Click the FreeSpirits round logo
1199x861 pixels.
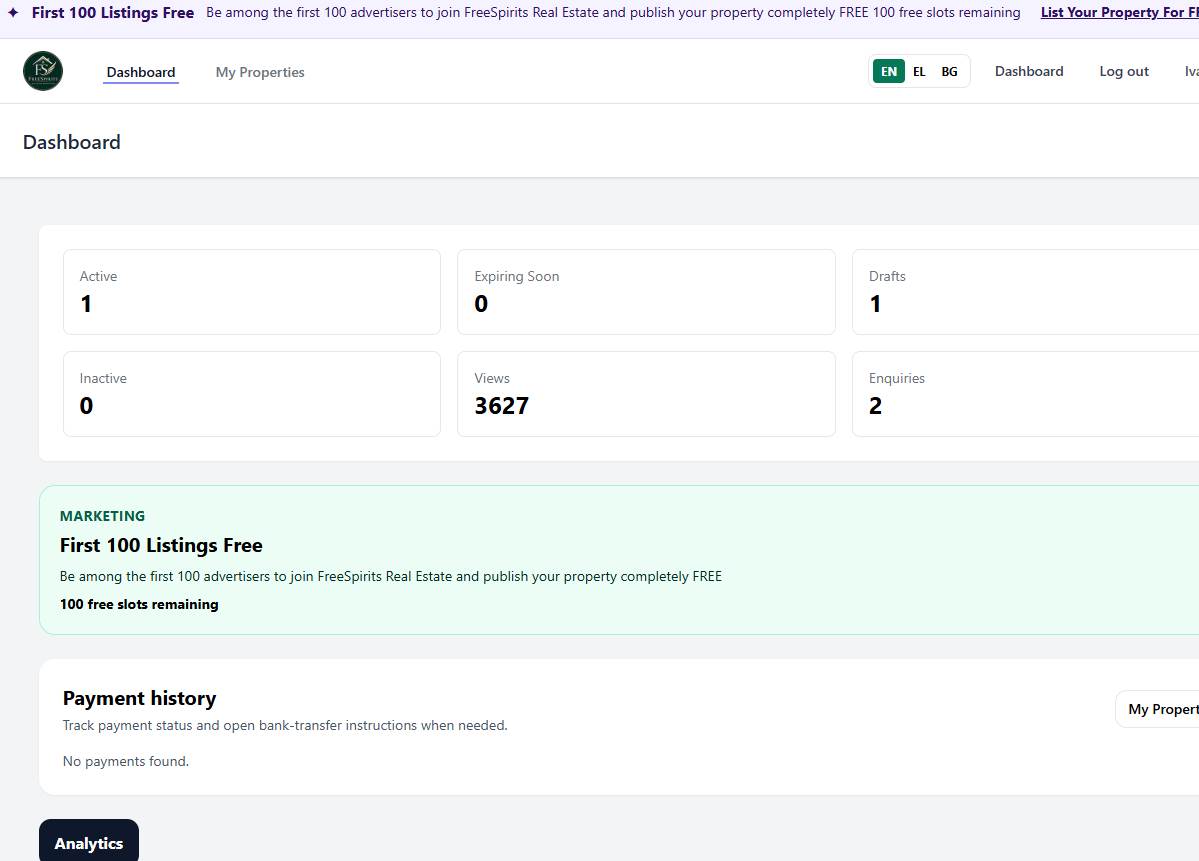click(43, 71)
